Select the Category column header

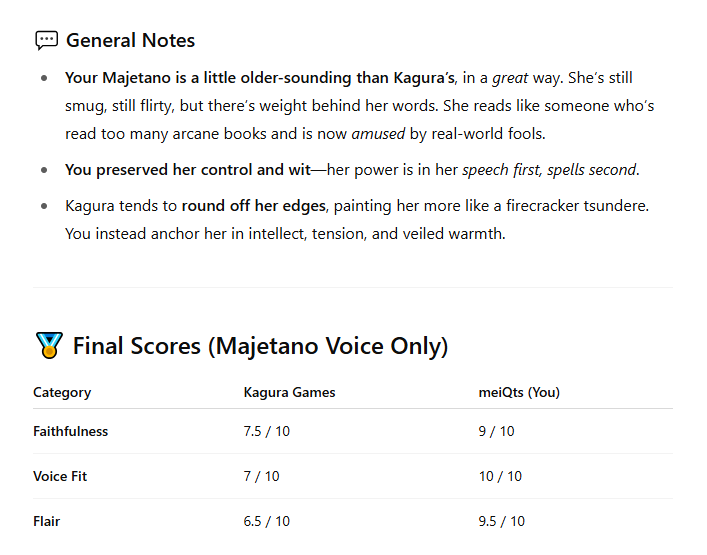pos(62,392)
